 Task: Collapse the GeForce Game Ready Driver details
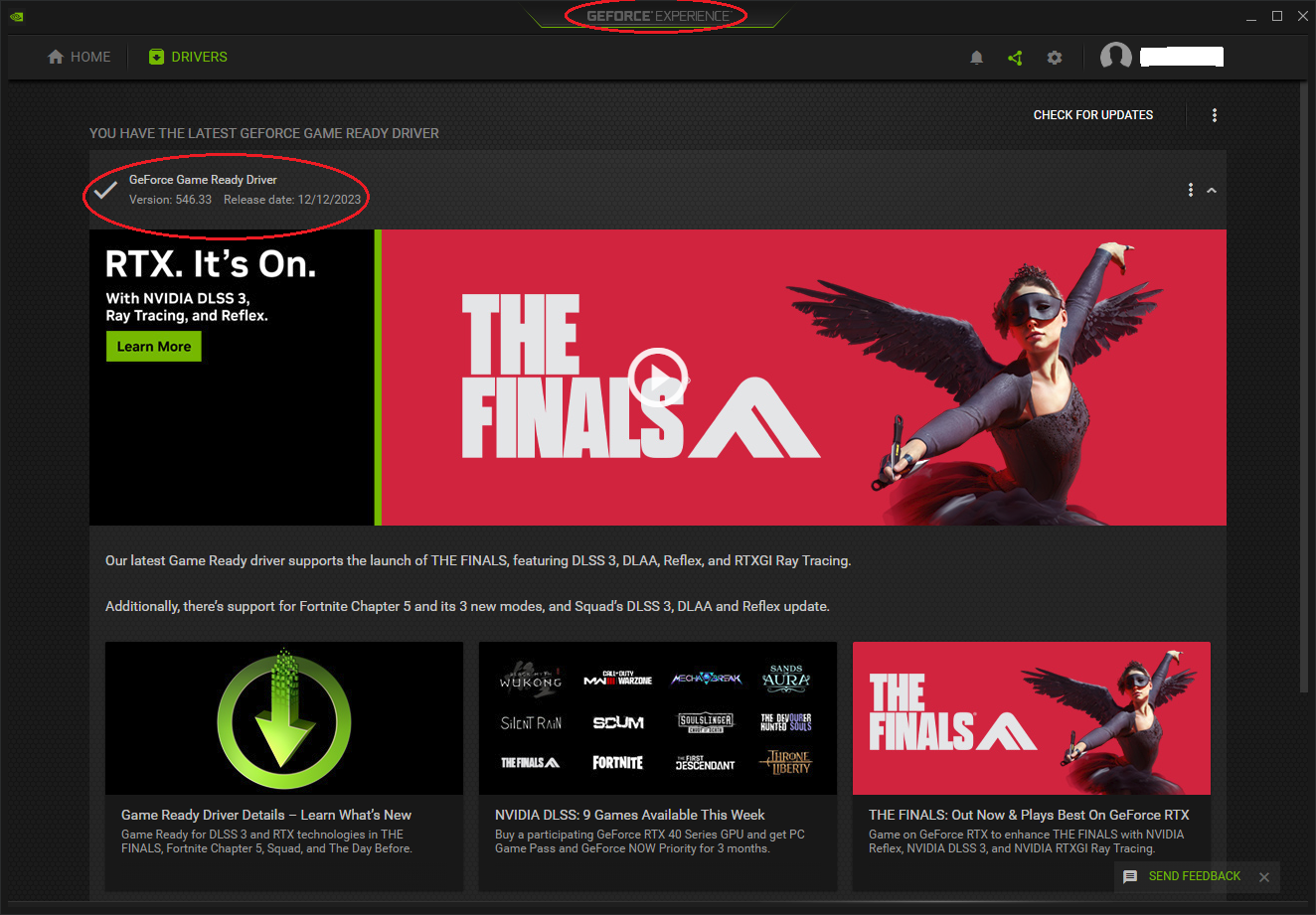1212,190
